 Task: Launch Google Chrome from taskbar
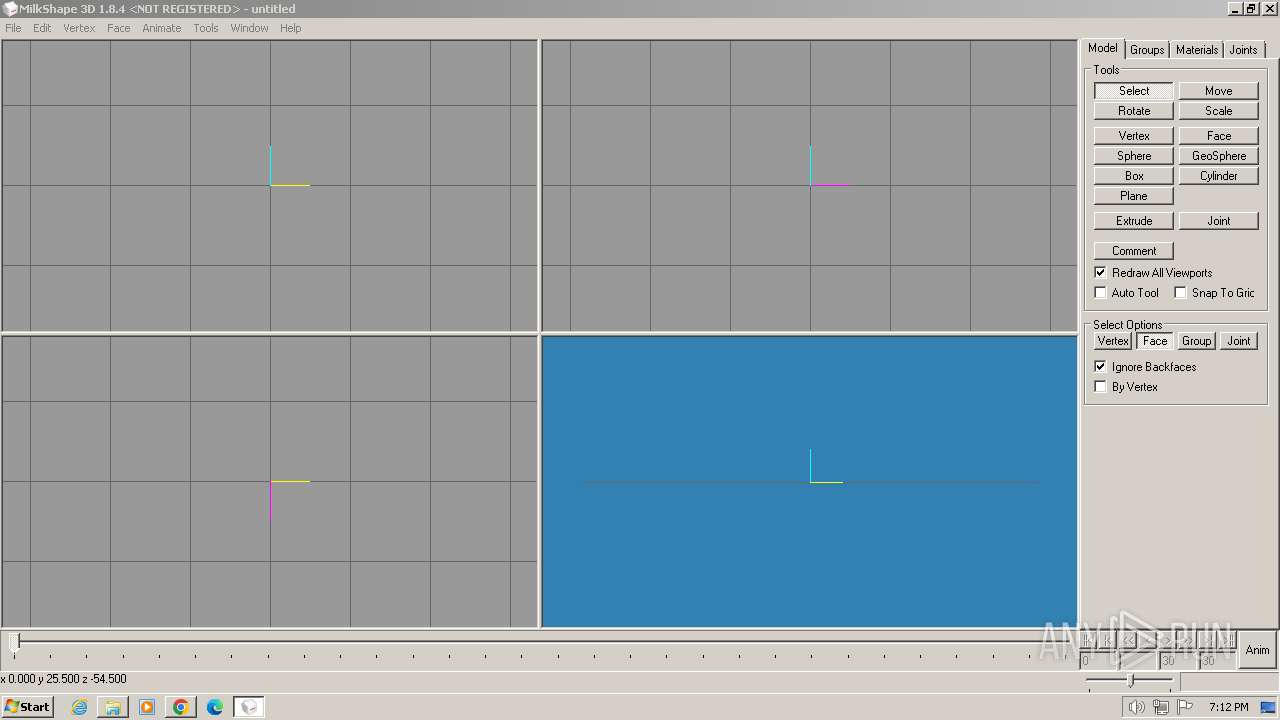(181, 707)
